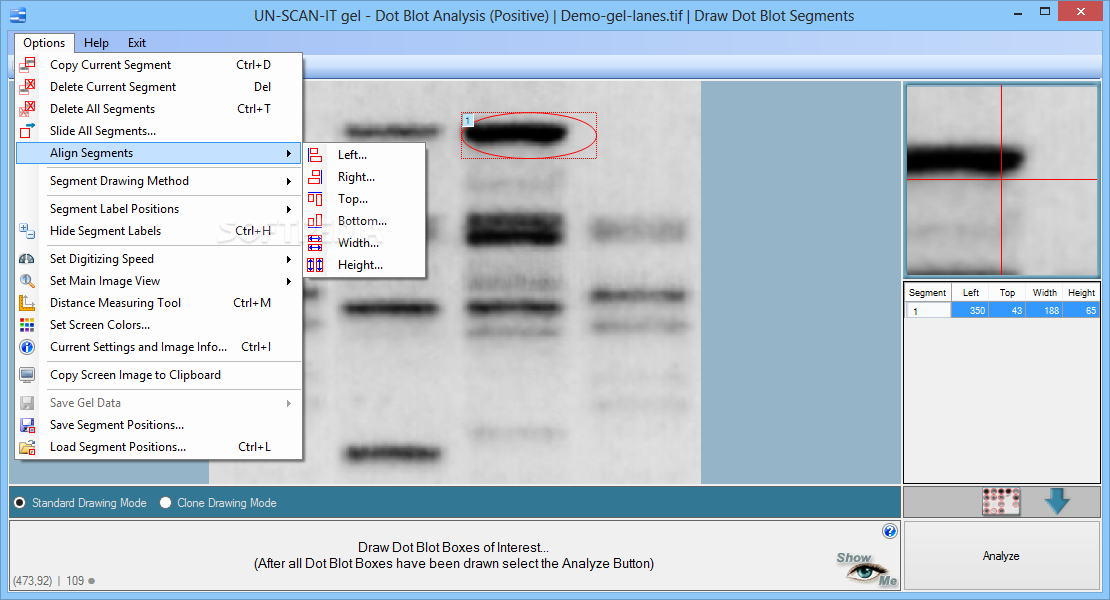Expand the Set Main Image View submenu
1110x600 pixels.
coord(288,281)
